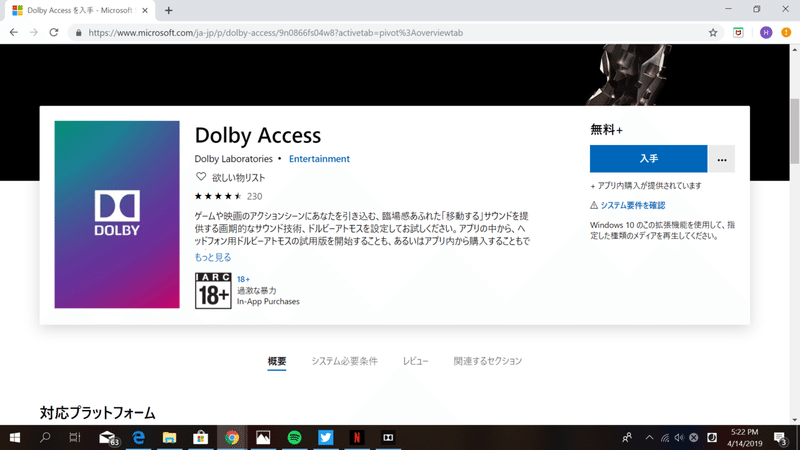Screen dimensions: 800x450
Task: View the site security lock info
Action: point(78,33)
